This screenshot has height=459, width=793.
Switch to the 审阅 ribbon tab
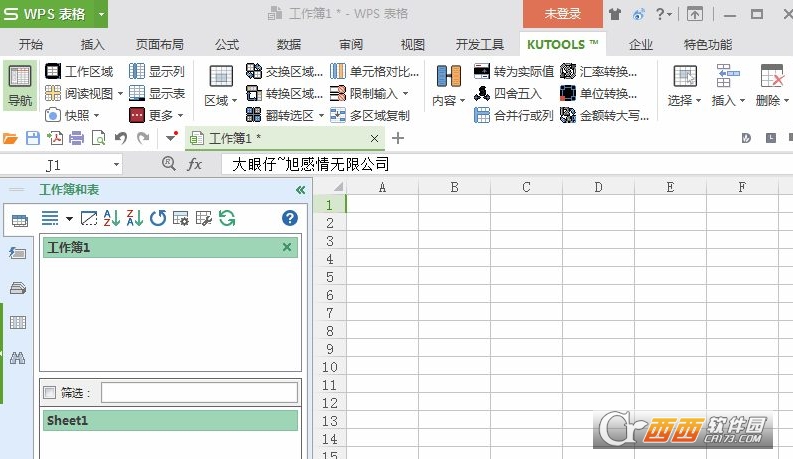coord(351,44)
